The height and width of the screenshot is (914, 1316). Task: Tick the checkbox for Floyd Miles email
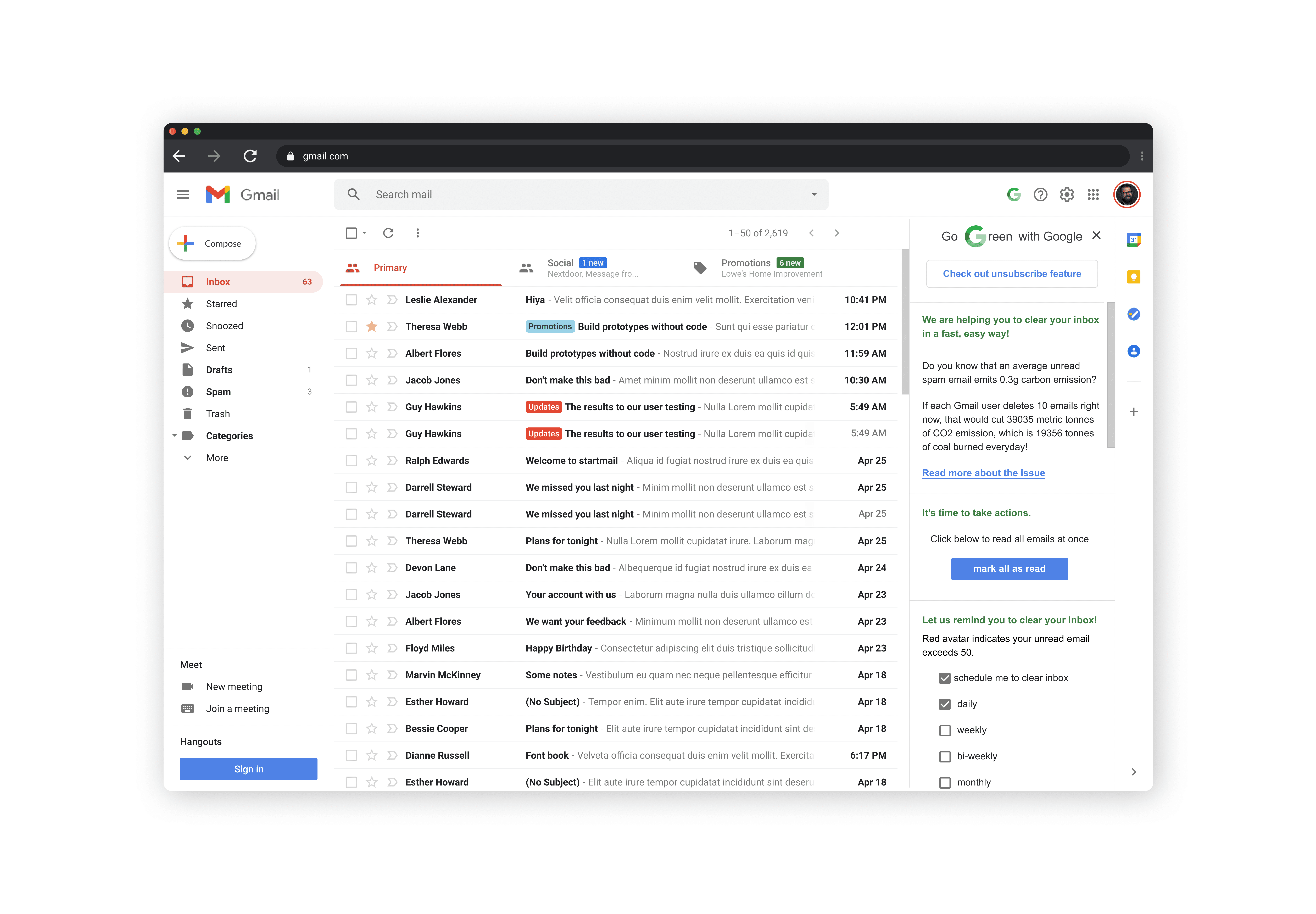pyautogui.click(x=351, y=648)
